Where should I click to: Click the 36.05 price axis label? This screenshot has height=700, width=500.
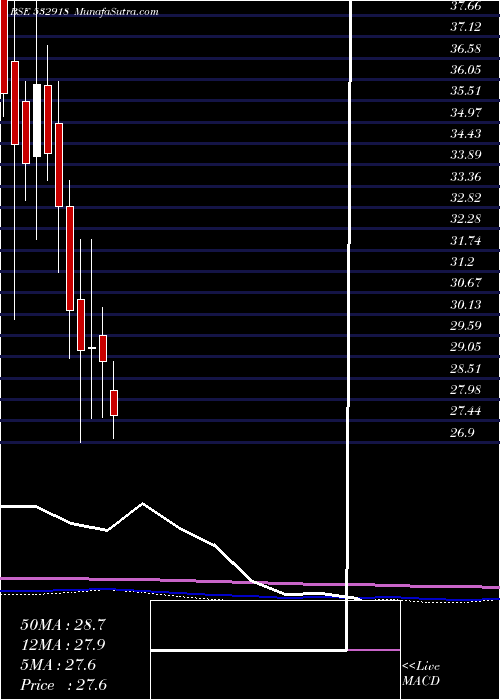click(x=465, y=70)
